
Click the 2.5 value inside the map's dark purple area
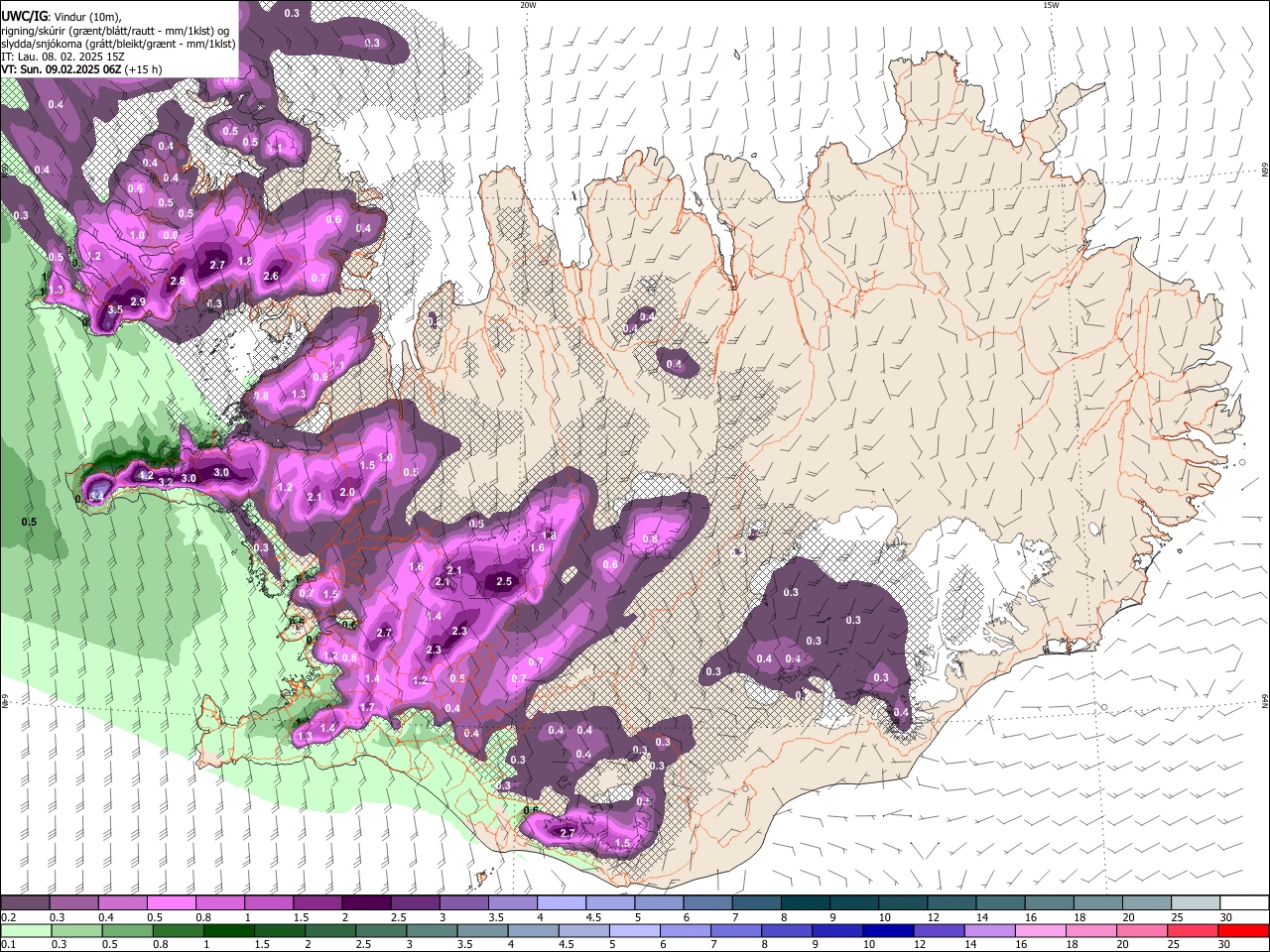(504, 581)
